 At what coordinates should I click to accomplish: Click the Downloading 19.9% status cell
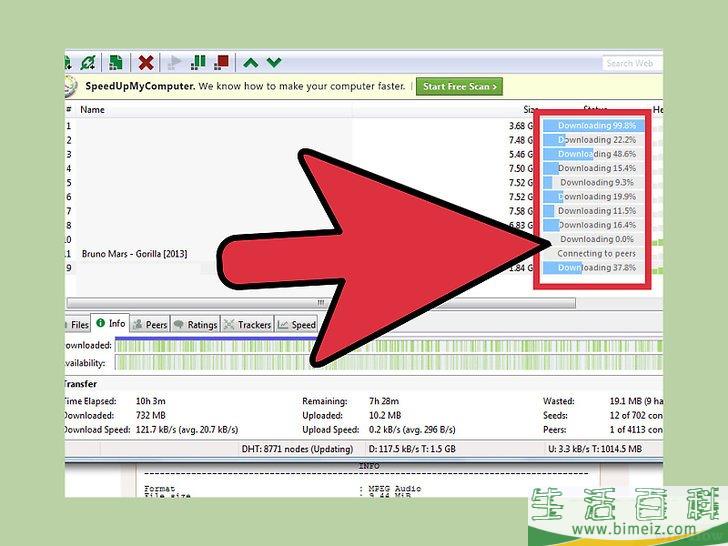click(594, 197)
